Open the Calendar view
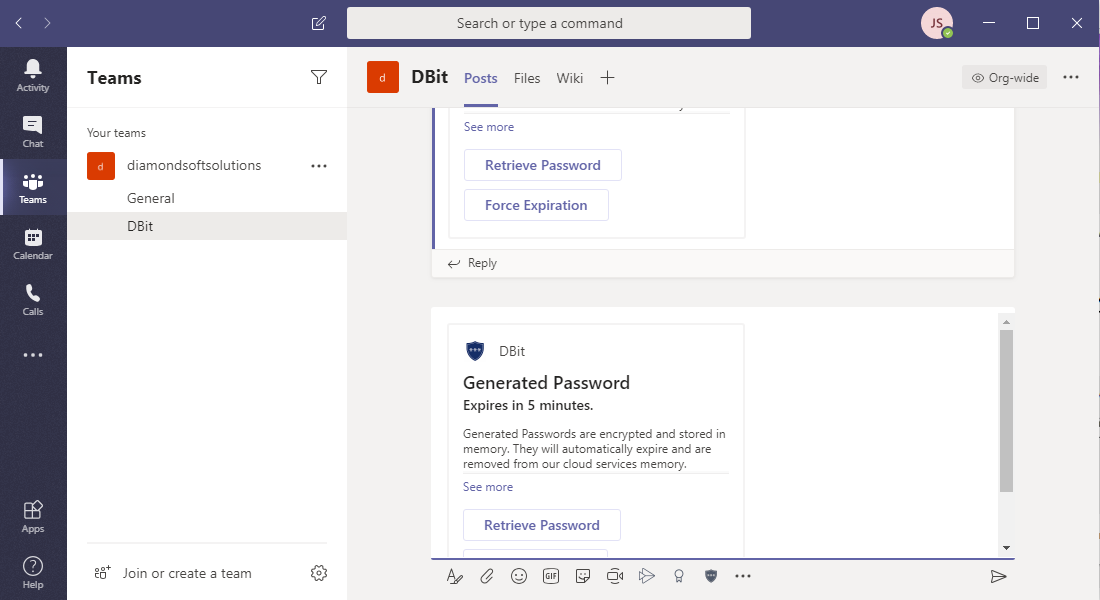1100x600 pixels. [x=33, y=244]
